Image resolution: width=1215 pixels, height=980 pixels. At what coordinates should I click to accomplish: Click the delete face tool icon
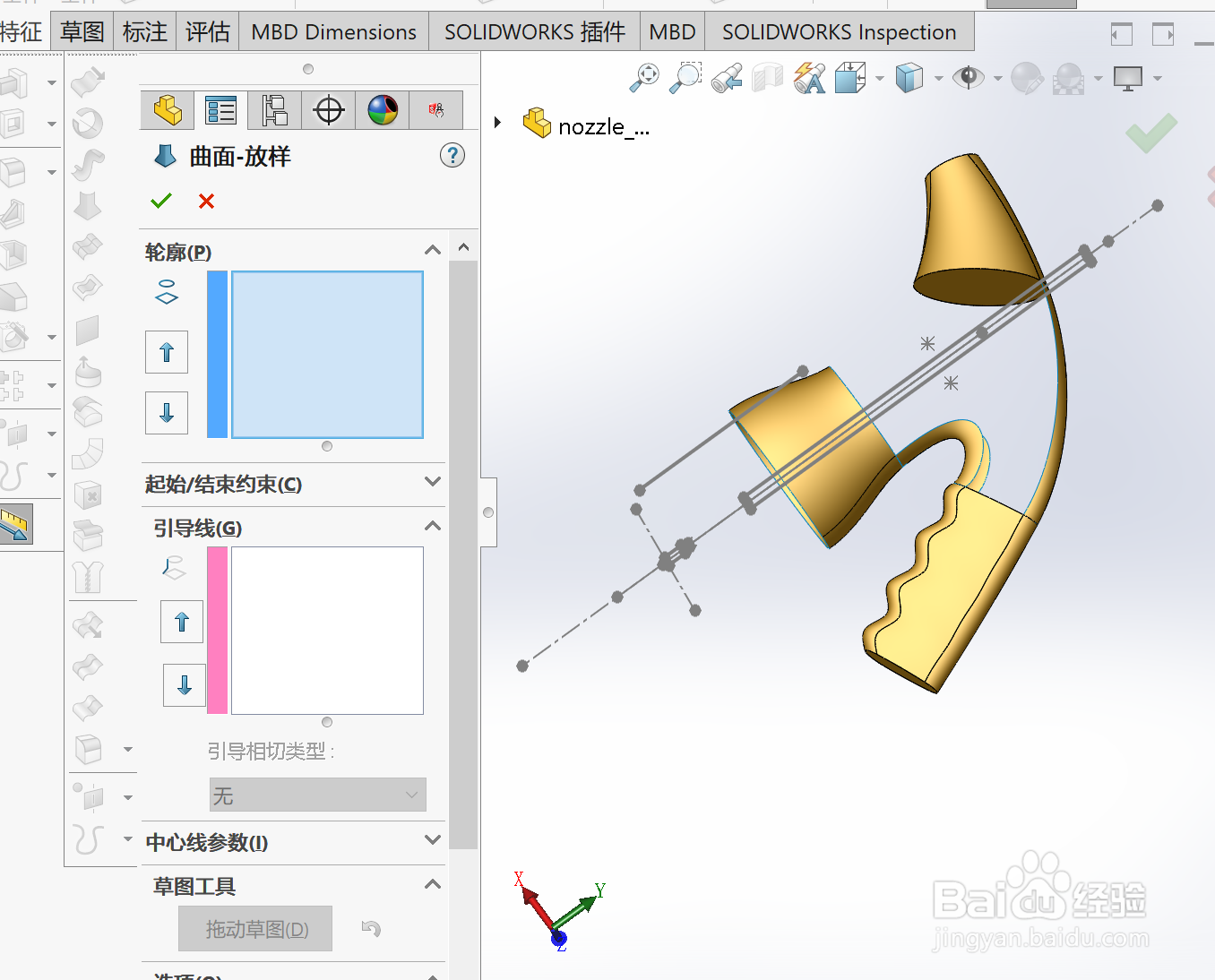pos(88,495)
